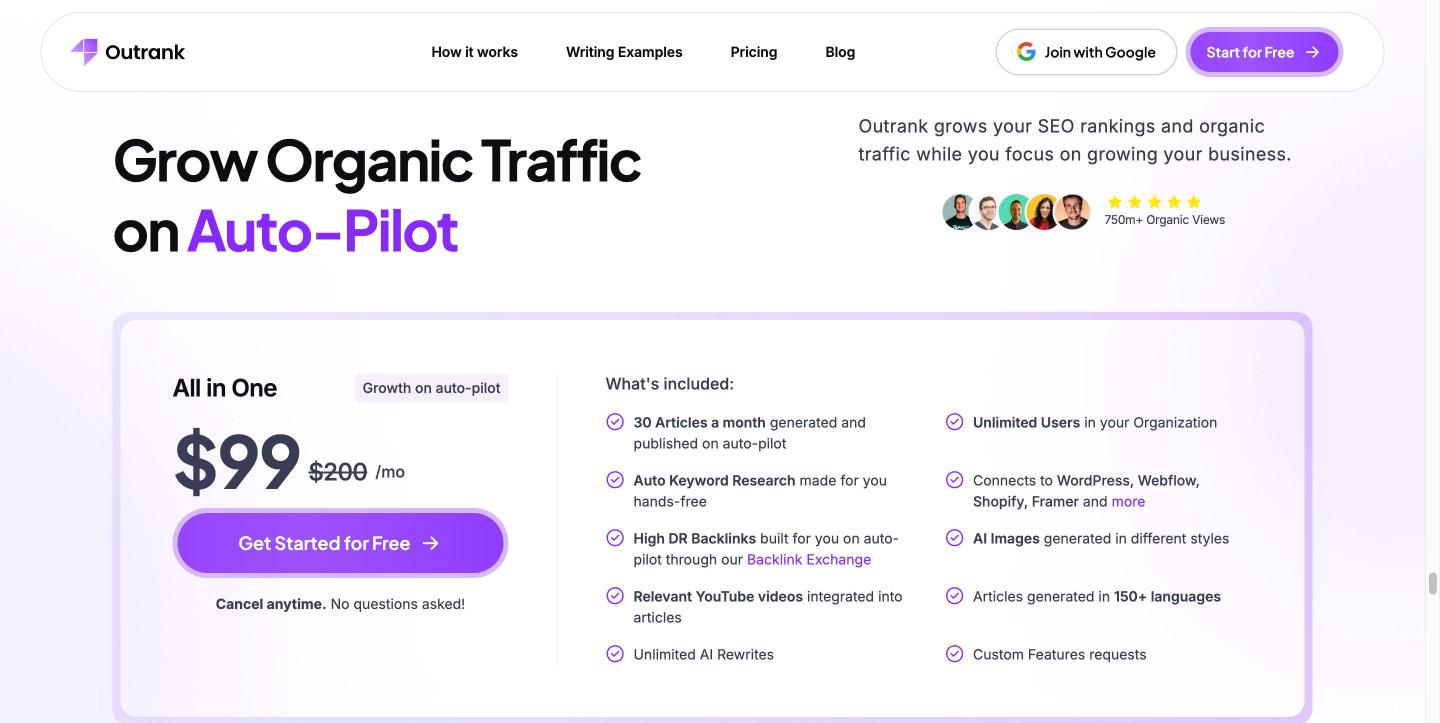Click checkmark icon beside Relevant YouTube videos

click(x=615, y=596)
